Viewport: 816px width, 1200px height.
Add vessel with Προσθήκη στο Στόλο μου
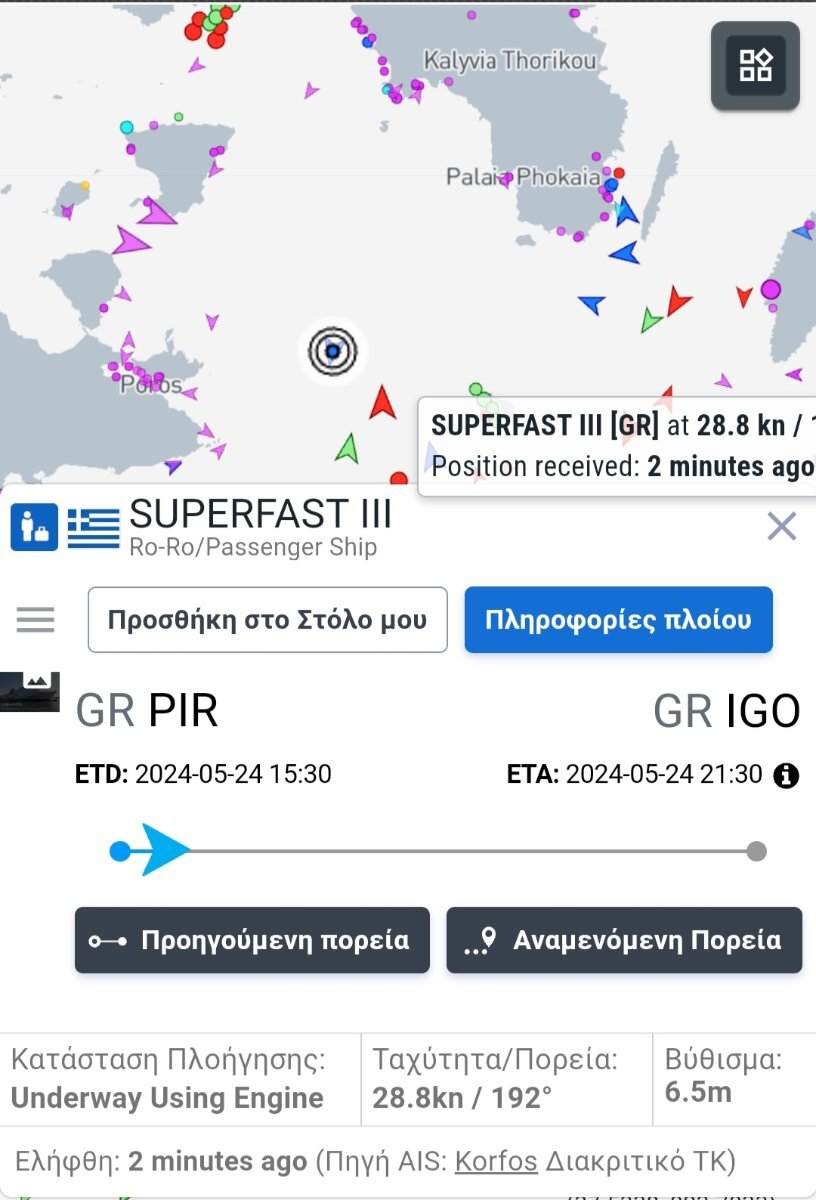tap(267, 620)
